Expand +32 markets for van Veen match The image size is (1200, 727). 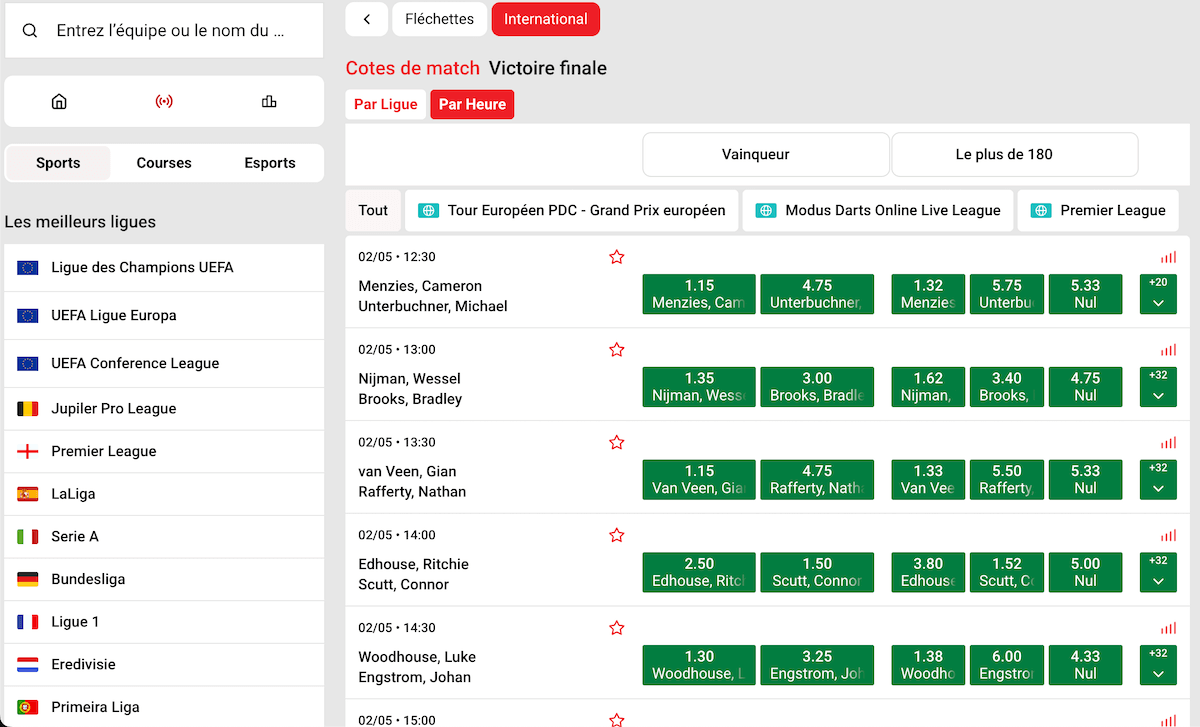tap(1158, 480)
